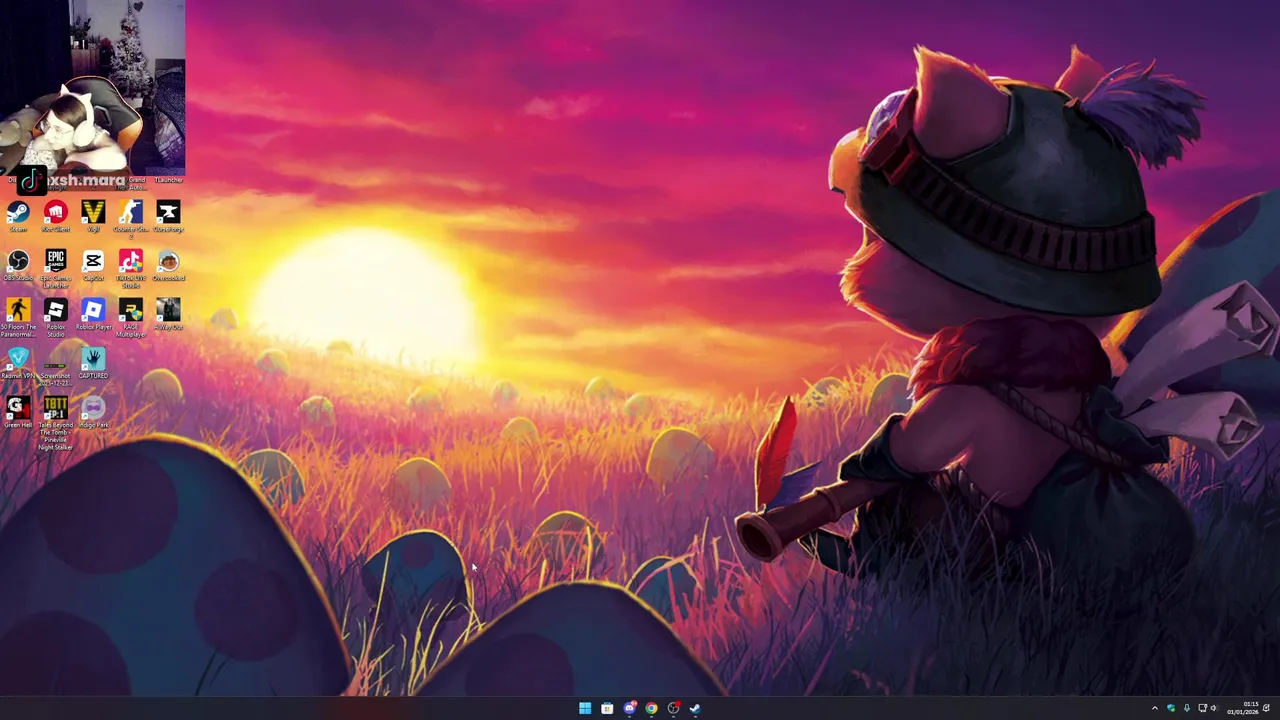Open the Radmin VPN shortcut
1280x720 pixels.
18,363
